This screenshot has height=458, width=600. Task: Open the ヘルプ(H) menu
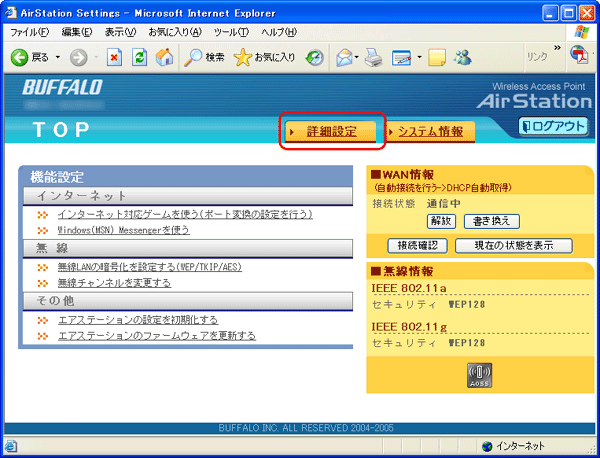tap(279, 33)
